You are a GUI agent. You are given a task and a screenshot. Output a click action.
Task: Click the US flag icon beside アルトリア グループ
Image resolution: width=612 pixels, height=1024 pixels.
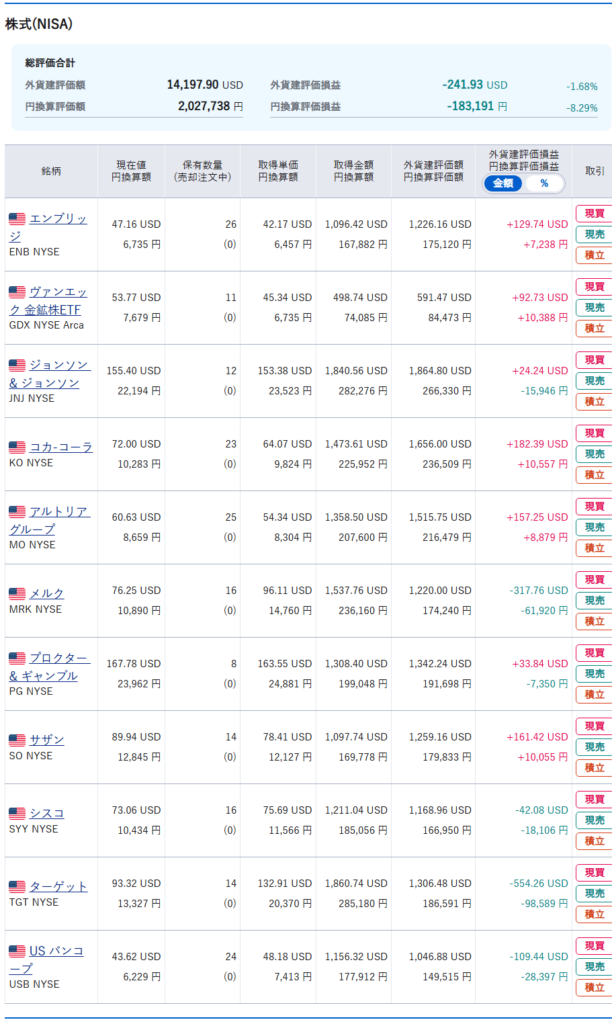click(x=17, y=511)
